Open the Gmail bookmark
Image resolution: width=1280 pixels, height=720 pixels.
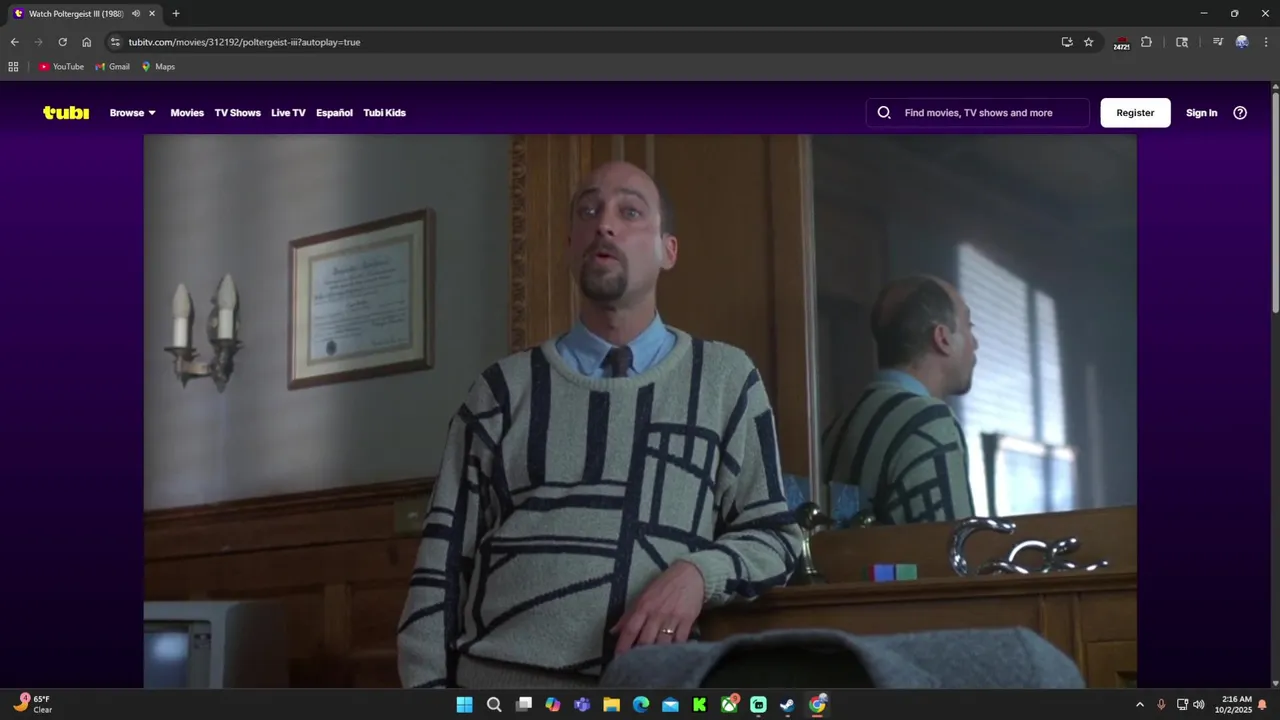[112, 67]
